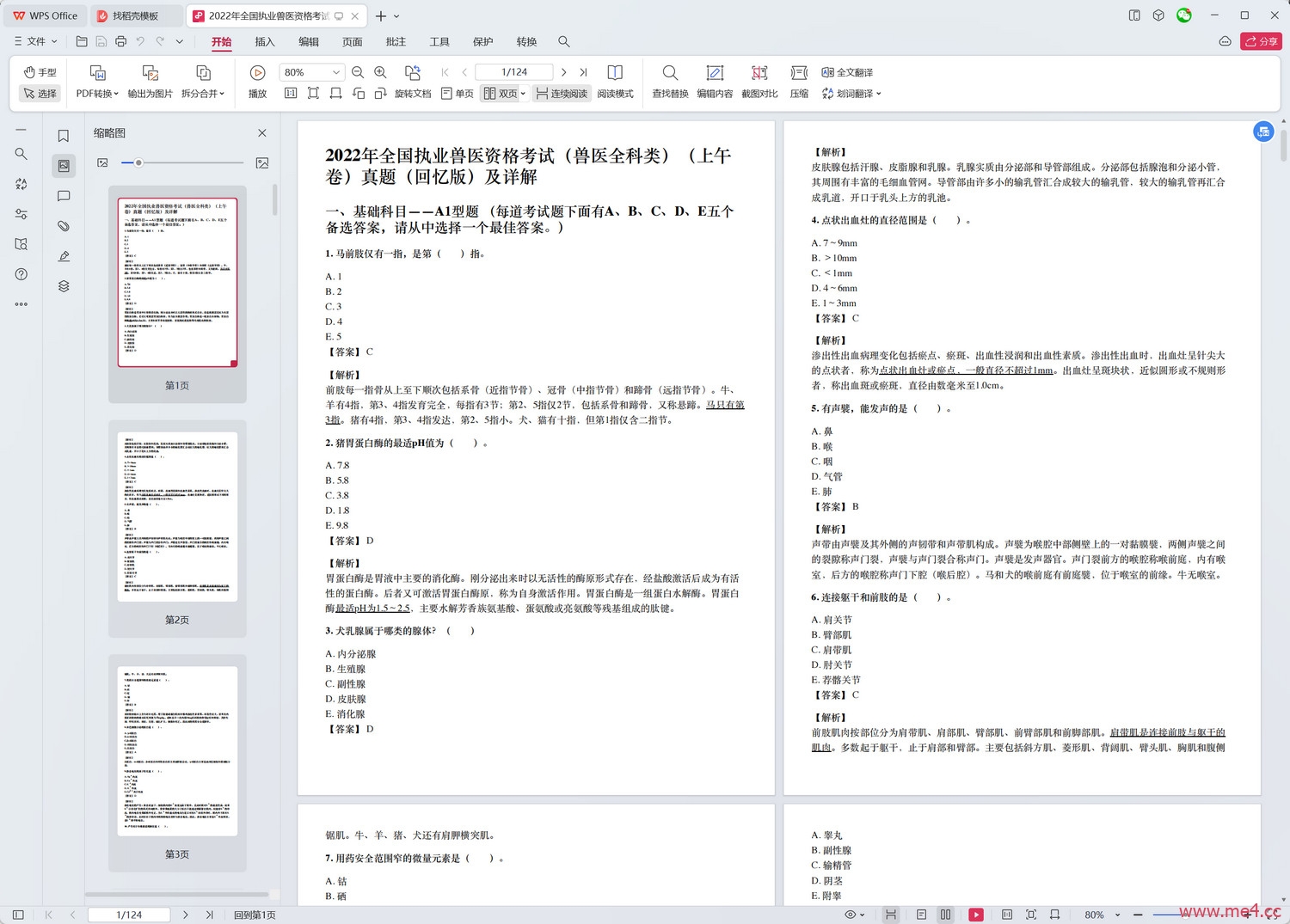Click the blue floating assistant icon
The width and height of the screenshot is (1290, 924).
[x=1263, y=132]
